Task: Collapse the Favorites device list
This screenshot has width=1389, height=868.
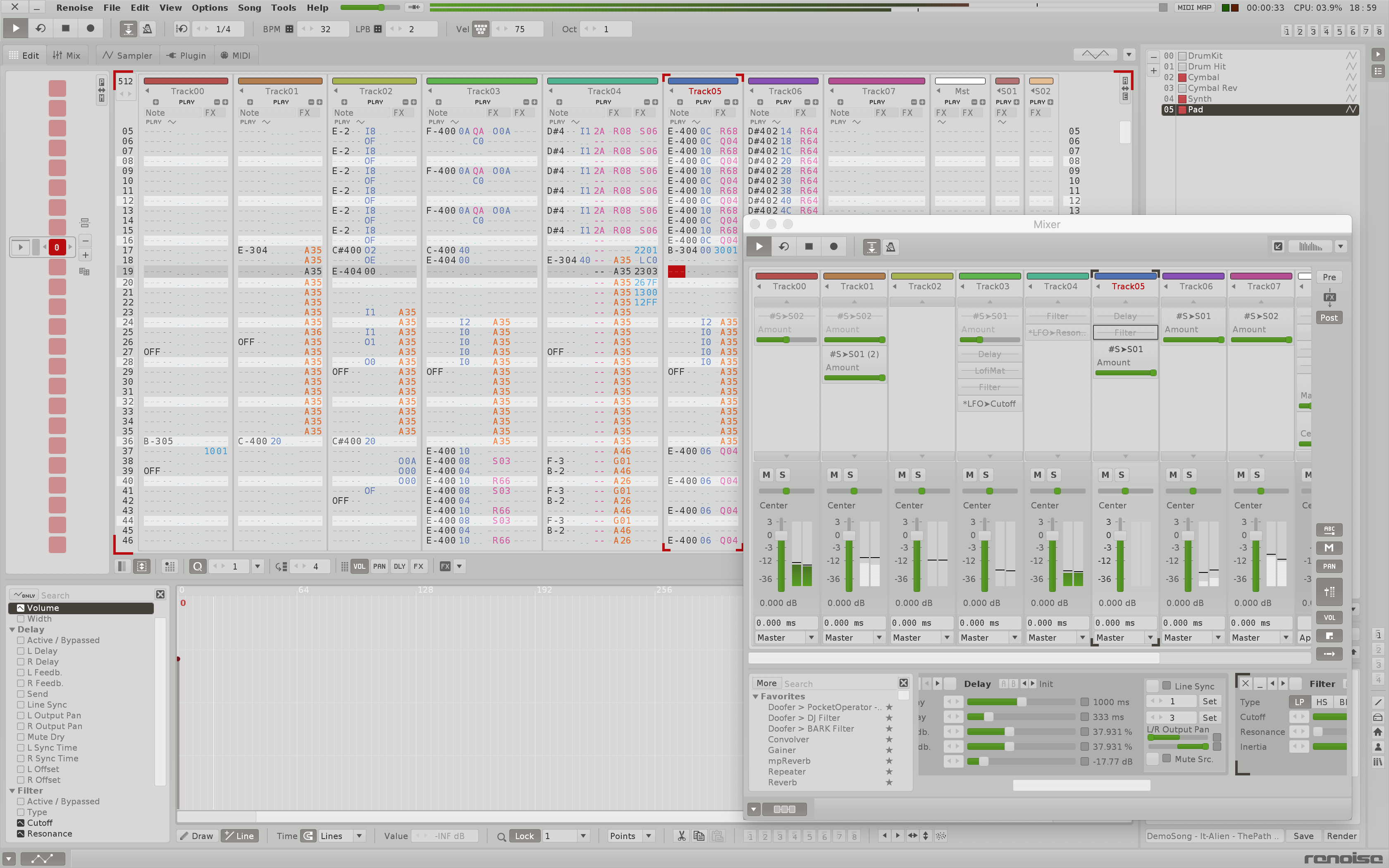Action: pos(756,696)
